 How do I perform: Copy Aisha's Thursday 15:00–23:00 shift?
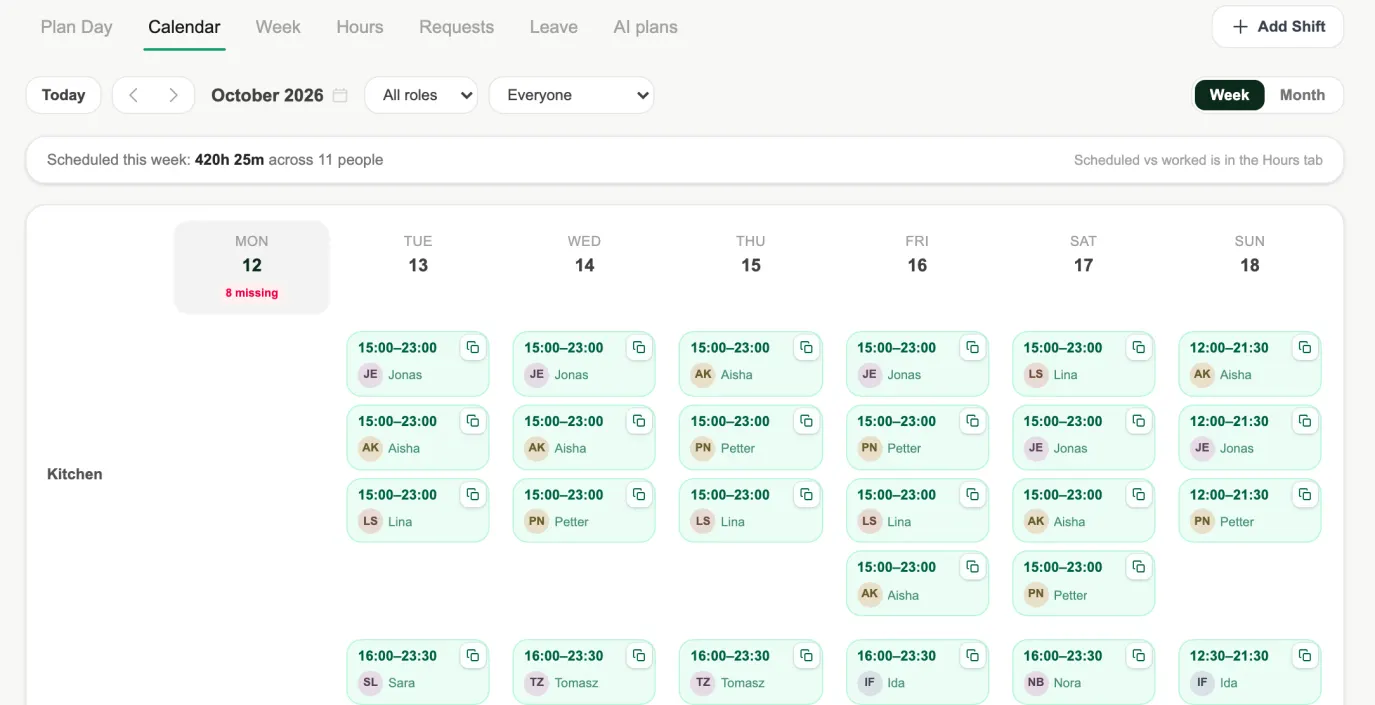[x=806, y=348]
